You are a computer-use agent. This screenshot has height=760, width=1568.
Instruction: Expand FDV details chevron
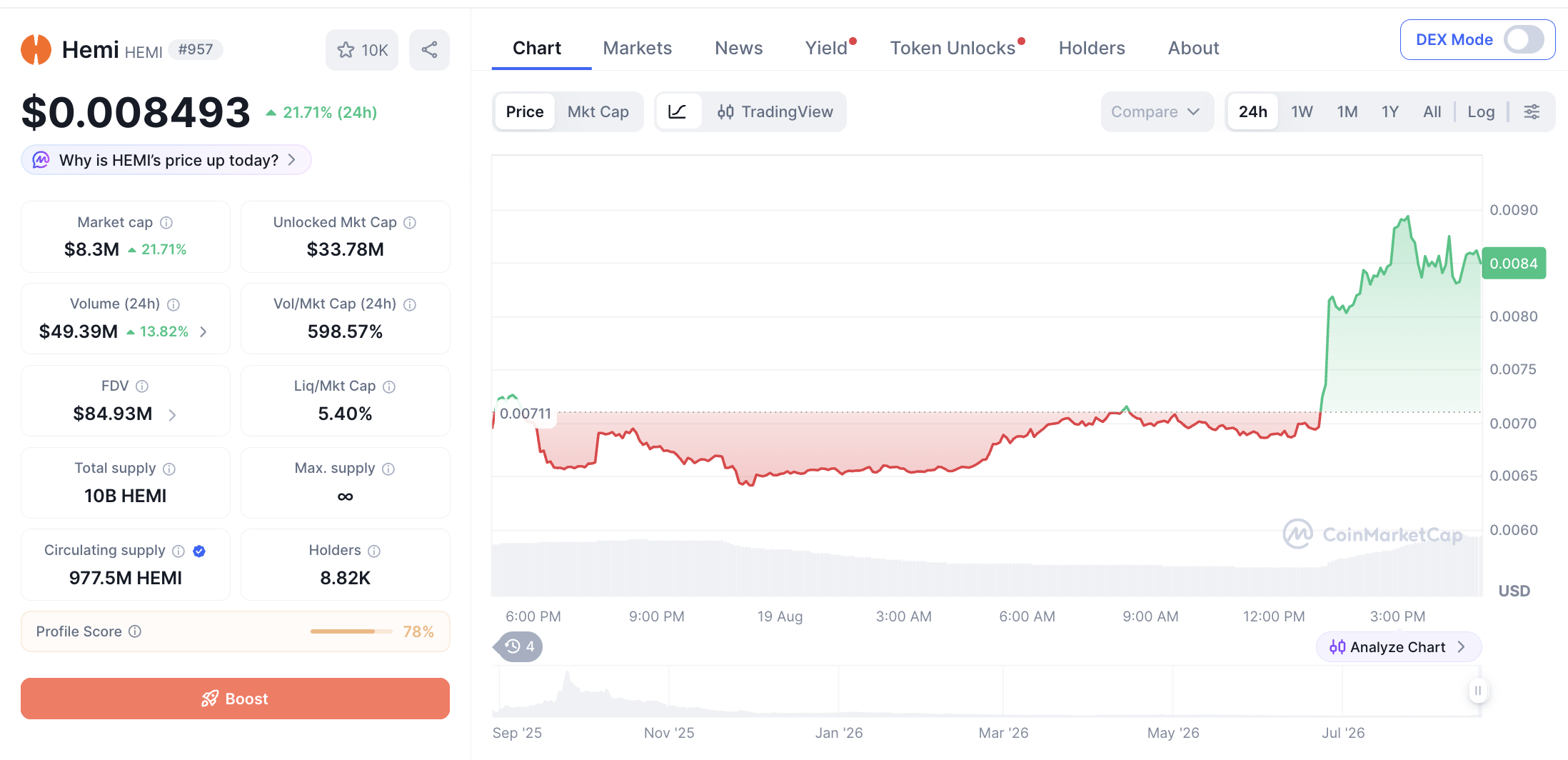172,414
